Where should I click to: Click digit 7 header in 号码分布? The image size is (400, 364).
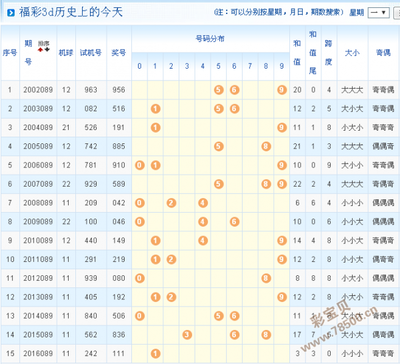[x=250, y=66]
